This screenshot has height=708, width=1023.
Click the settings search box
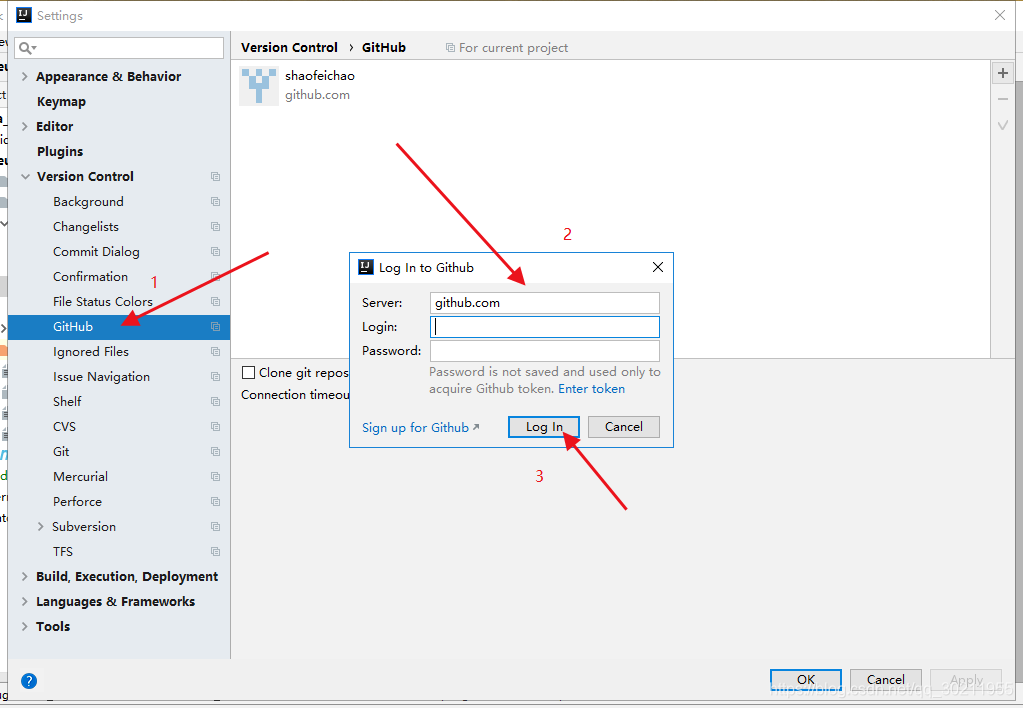point(119,48)
